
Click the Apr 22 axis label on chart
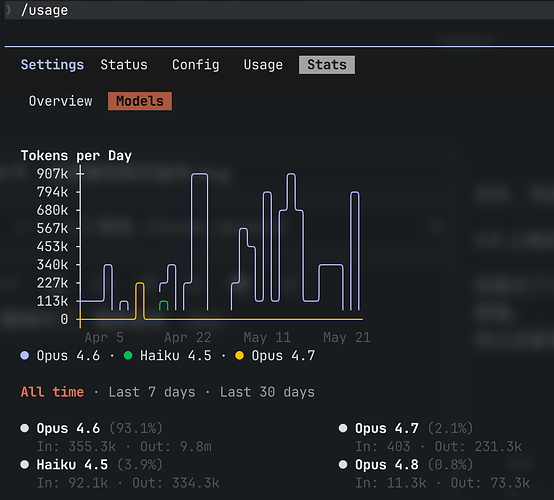[x=188, y=337]
